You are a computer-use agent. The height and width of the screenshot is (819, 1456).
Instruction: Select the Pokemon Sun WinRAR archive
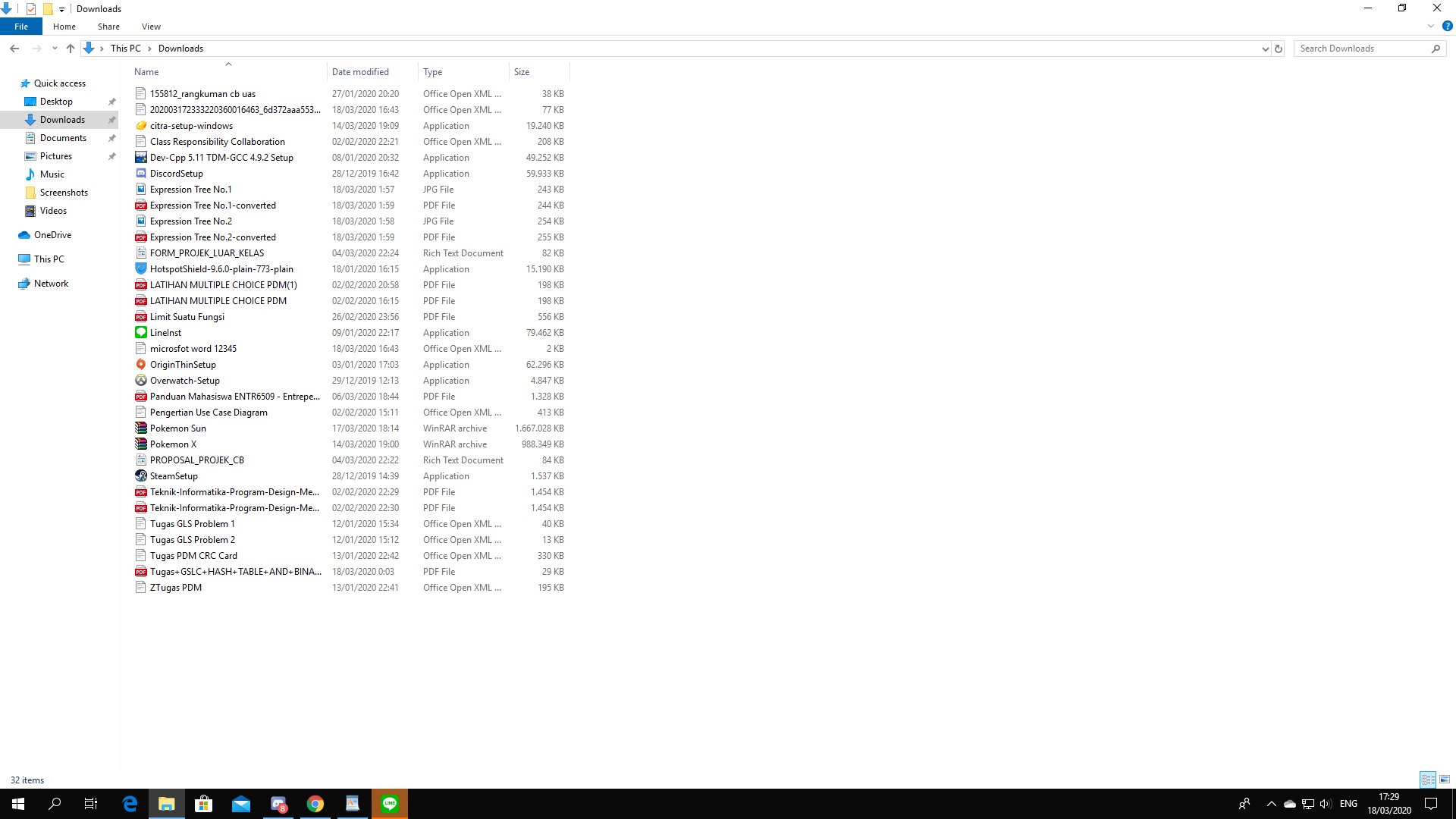(177, 428)
